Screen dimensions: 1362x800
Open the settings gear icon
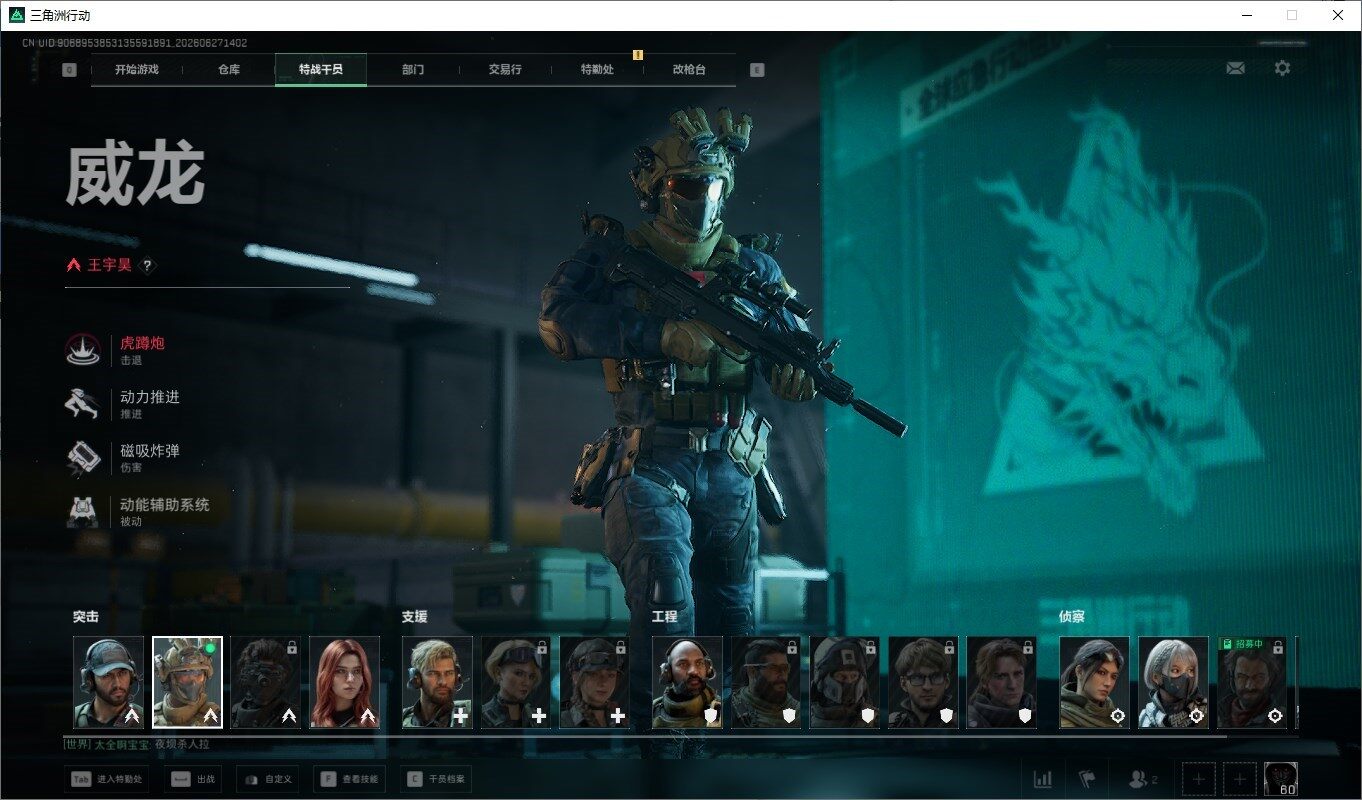pos(1282,68)
